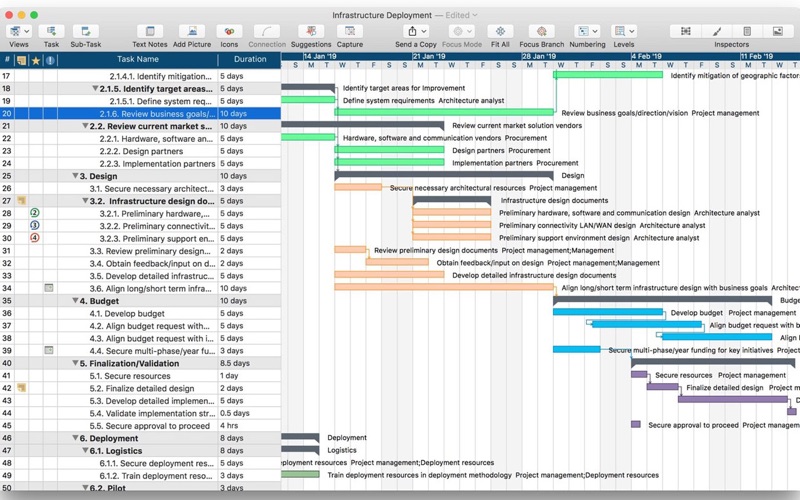Viewport: 800px width, 500px height.
Task: Click the Fit All toolbar icon
Action: coord(500,32)
